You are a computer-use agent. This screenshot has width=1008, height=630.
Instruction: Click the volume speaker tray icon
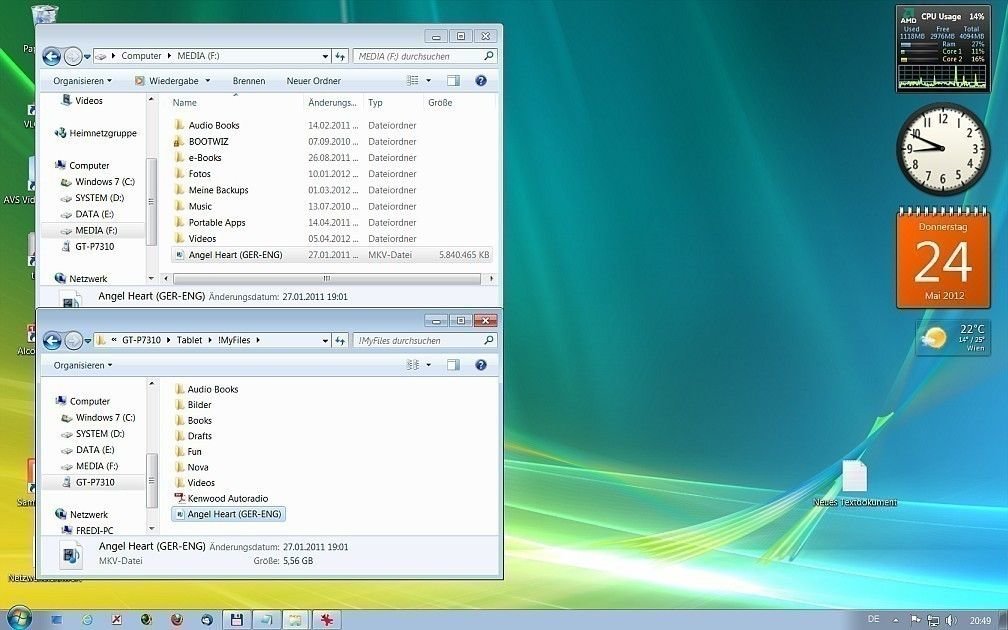pos(951,620)
